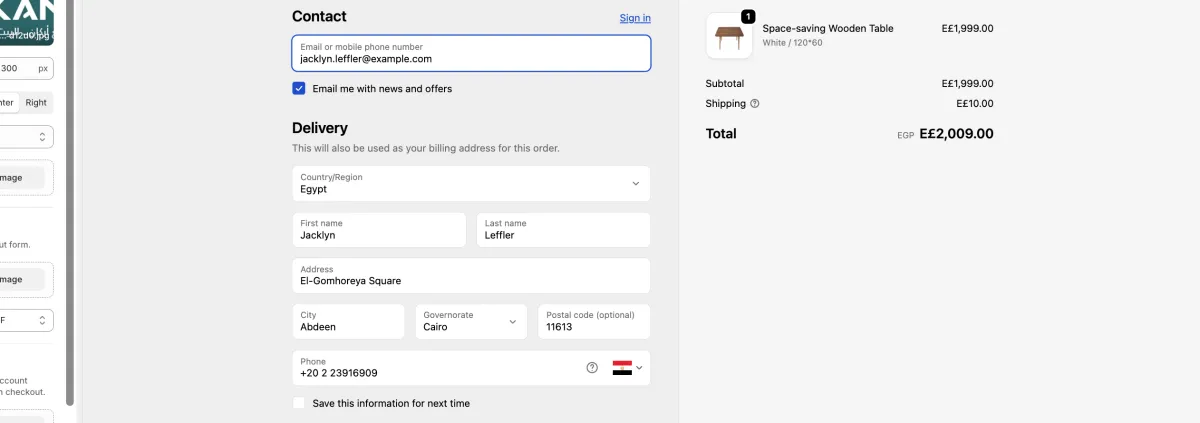1200x423 pixels.
Task: Expand the Governorate dropdown showing Cairo
Action: pyautogui.click(x=470, y=321)
